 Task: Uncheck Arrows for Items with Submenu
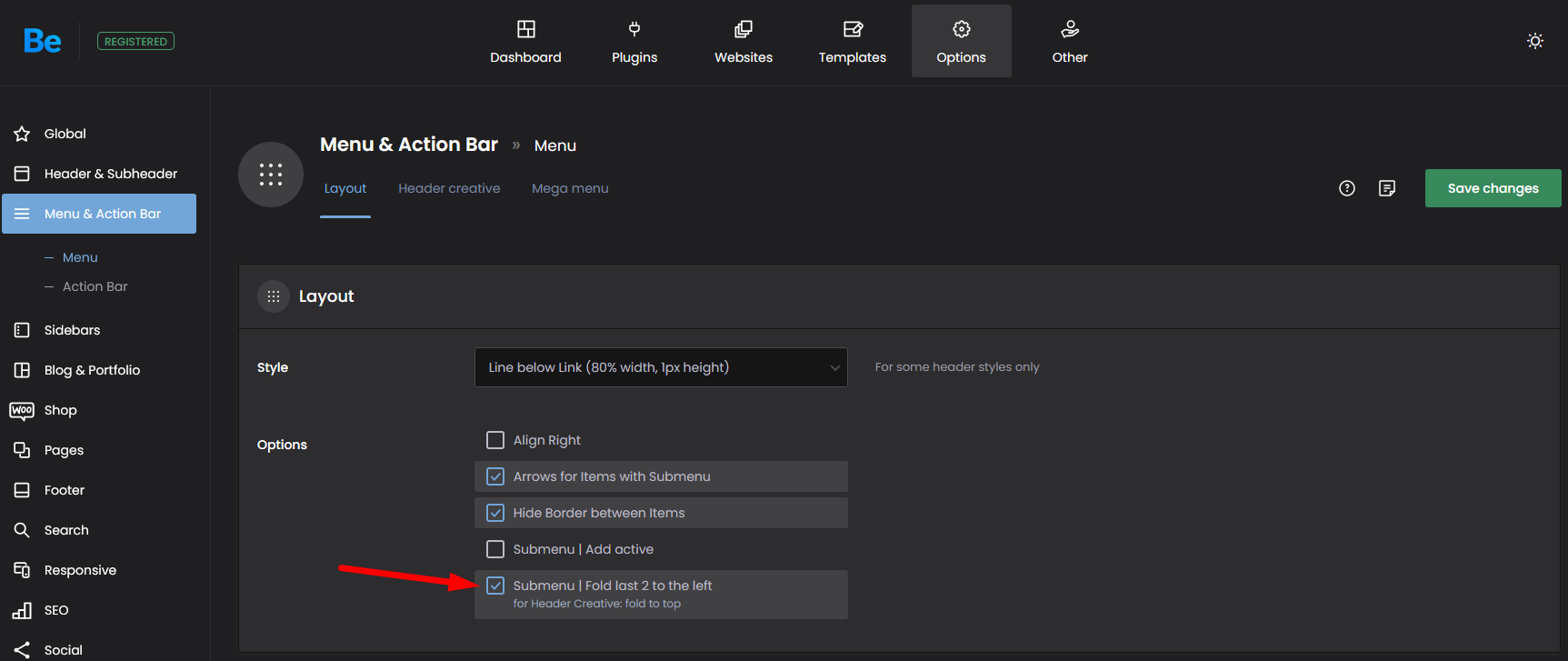click(x=495, y=476)
